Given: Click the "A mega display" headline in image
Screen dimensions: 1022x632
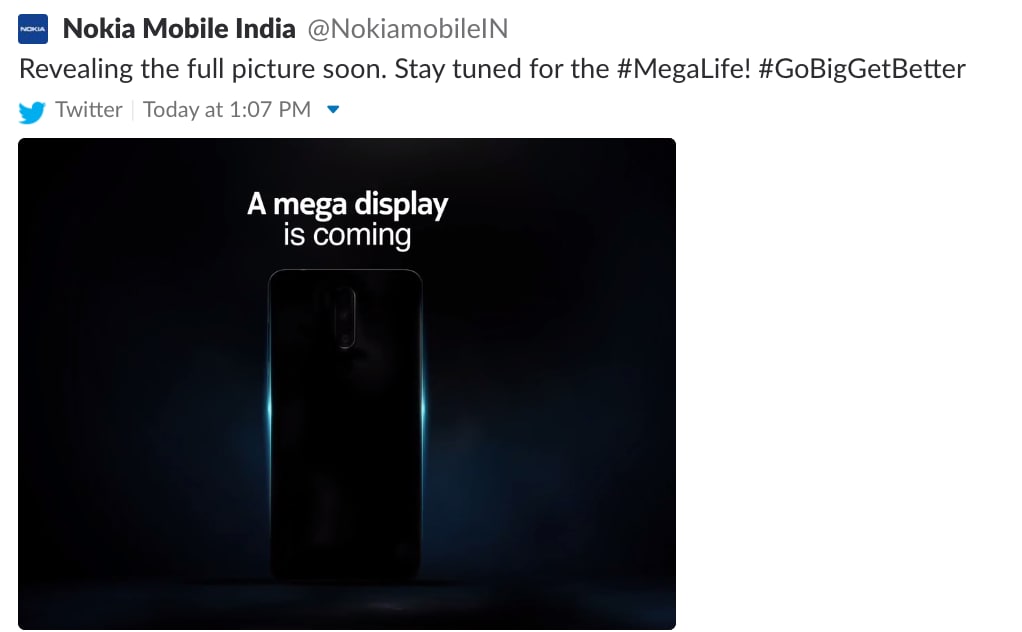Looking at the screenshot, I should (347, 204).
